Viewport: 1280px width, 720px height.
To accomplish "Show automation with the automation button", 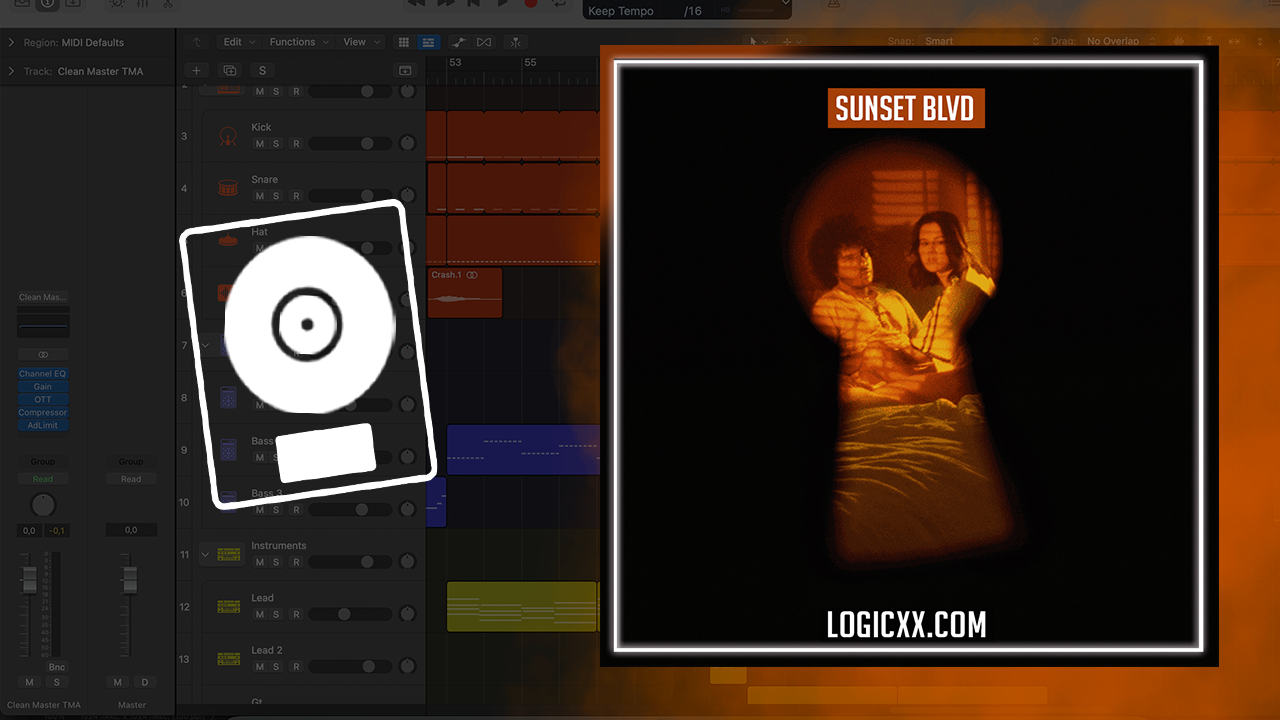I will [459, 42].
